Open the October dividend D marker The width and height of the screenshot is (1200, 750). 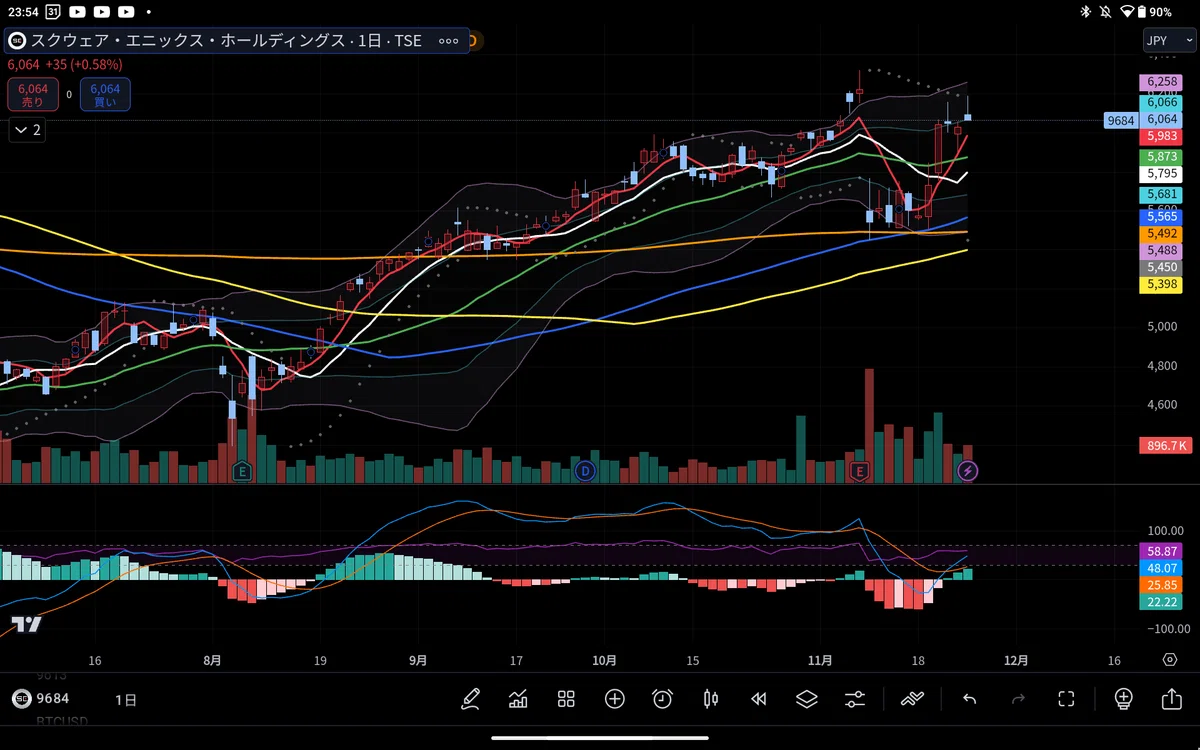[586, 471]
